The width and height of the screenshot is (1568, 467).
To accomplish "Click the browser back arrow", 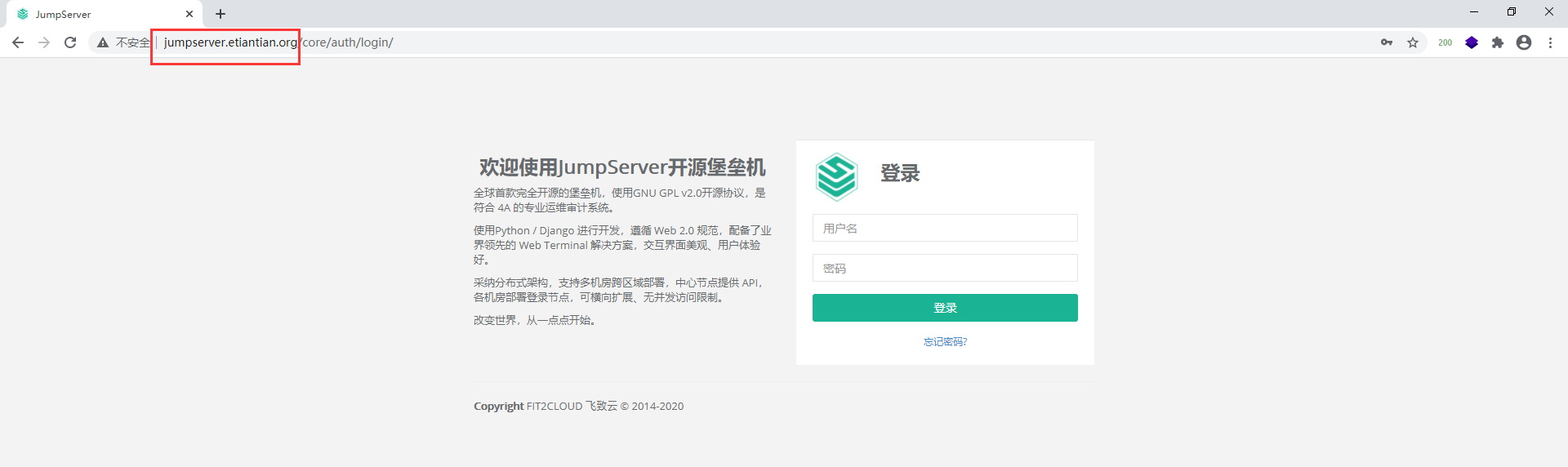I will (x=18, y=42).
